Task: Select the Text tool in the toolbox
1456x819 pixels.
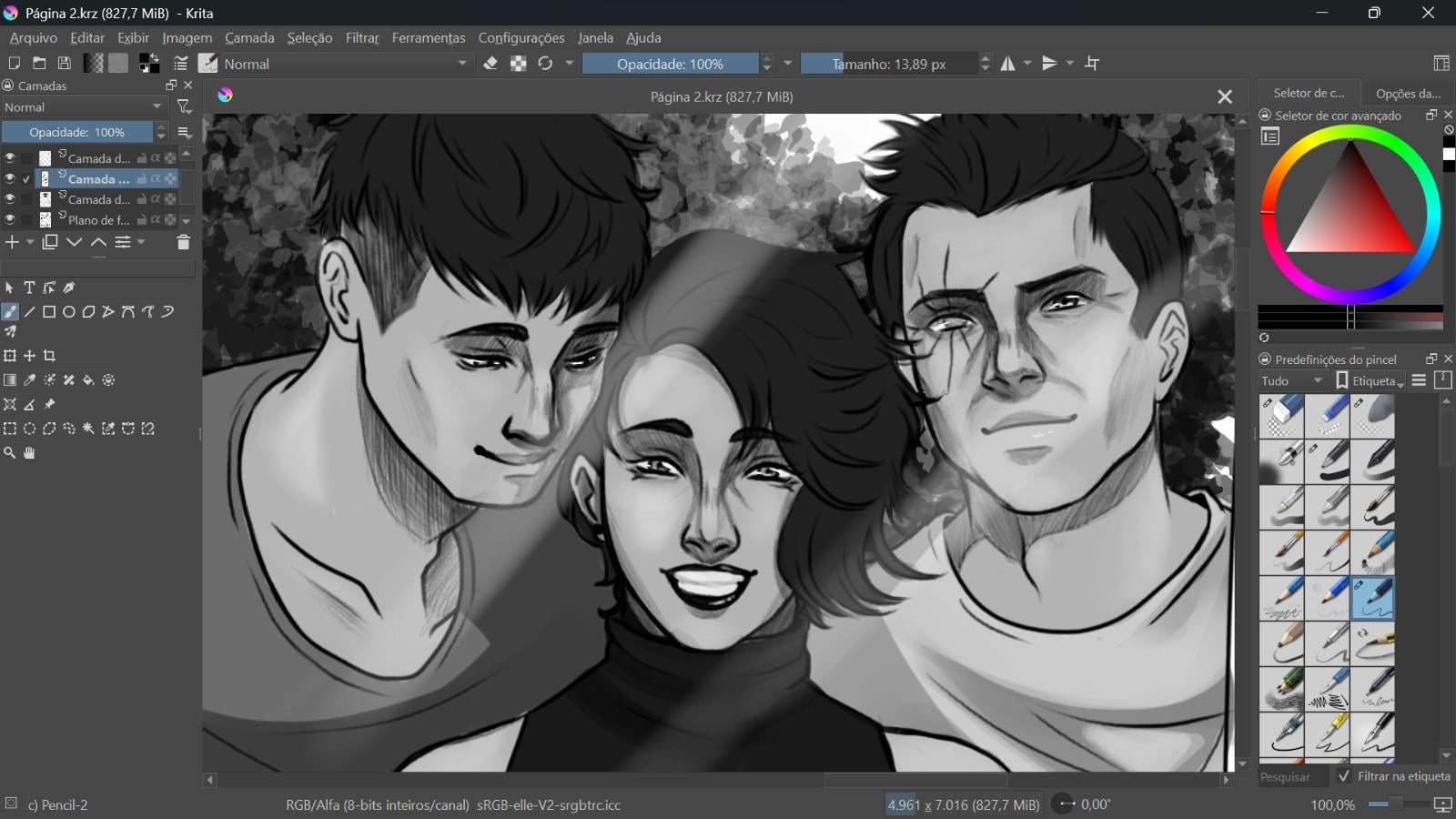Action: click(x=29, y=288)
